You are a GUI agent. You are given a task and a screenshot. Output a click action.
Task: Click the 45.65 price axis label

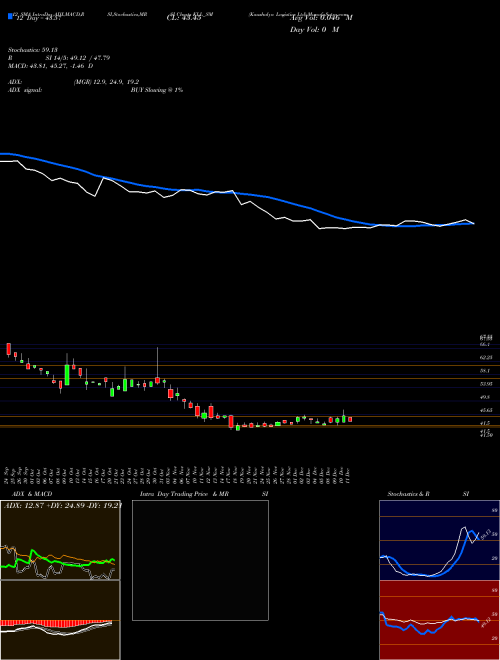486,410
